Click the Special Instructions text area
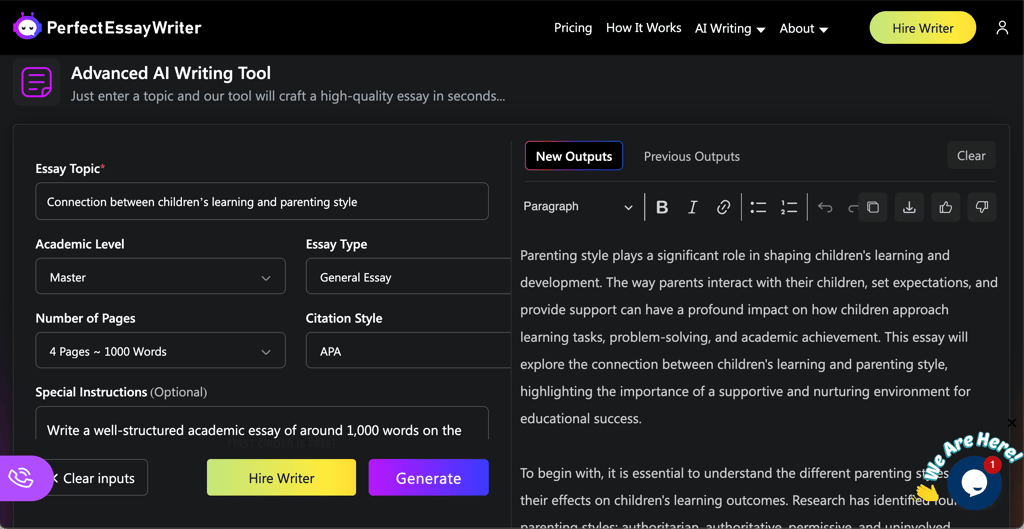The height and width of the screenshot is (529, 1024). [262, 423]
